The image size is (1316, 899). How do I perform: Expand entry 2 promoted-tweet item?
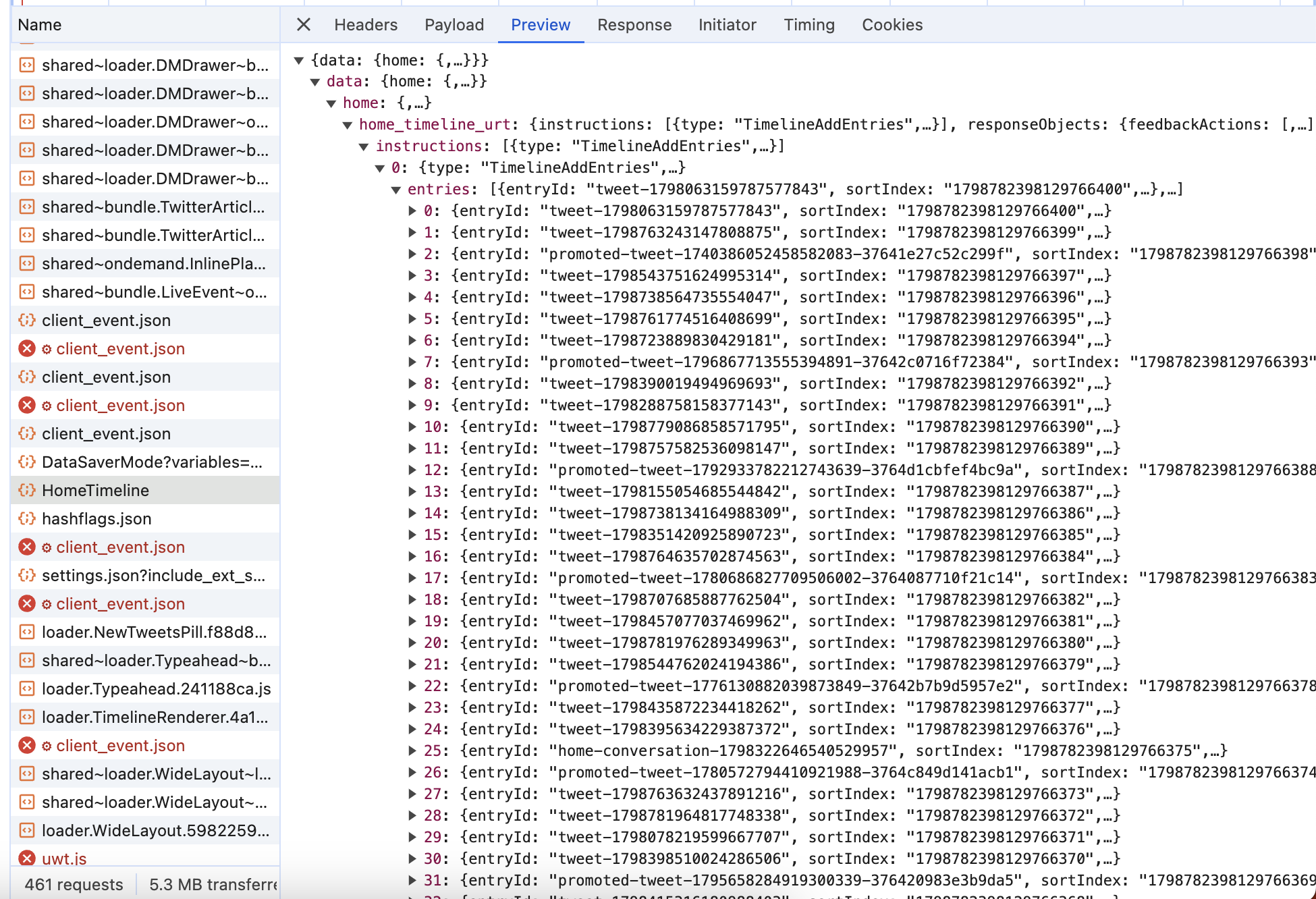point(412,254)
